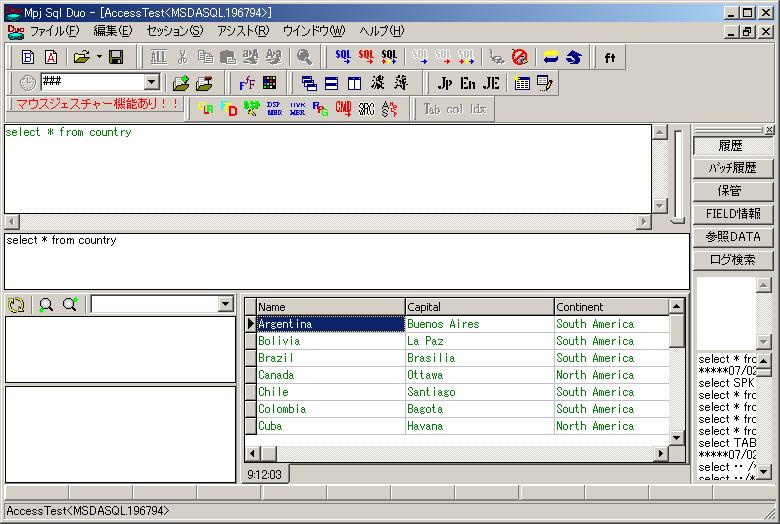The image size is (780, 524).
Task: Click the SRC toolbar icon
Action: point(366,108)
